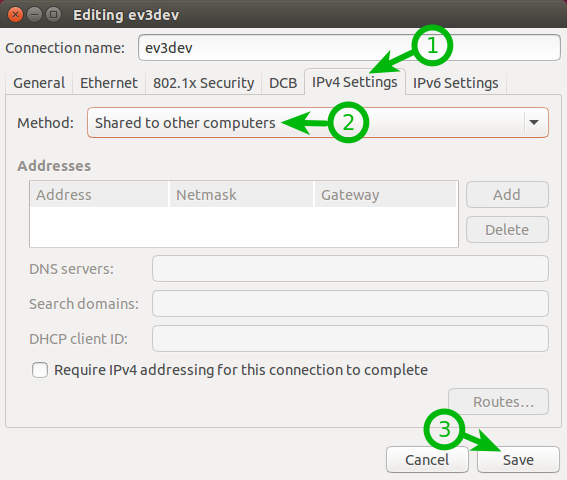The height and width of the screenshot is (480, 567).
Task: Click the Cancel button
Action: pos(427,460)
